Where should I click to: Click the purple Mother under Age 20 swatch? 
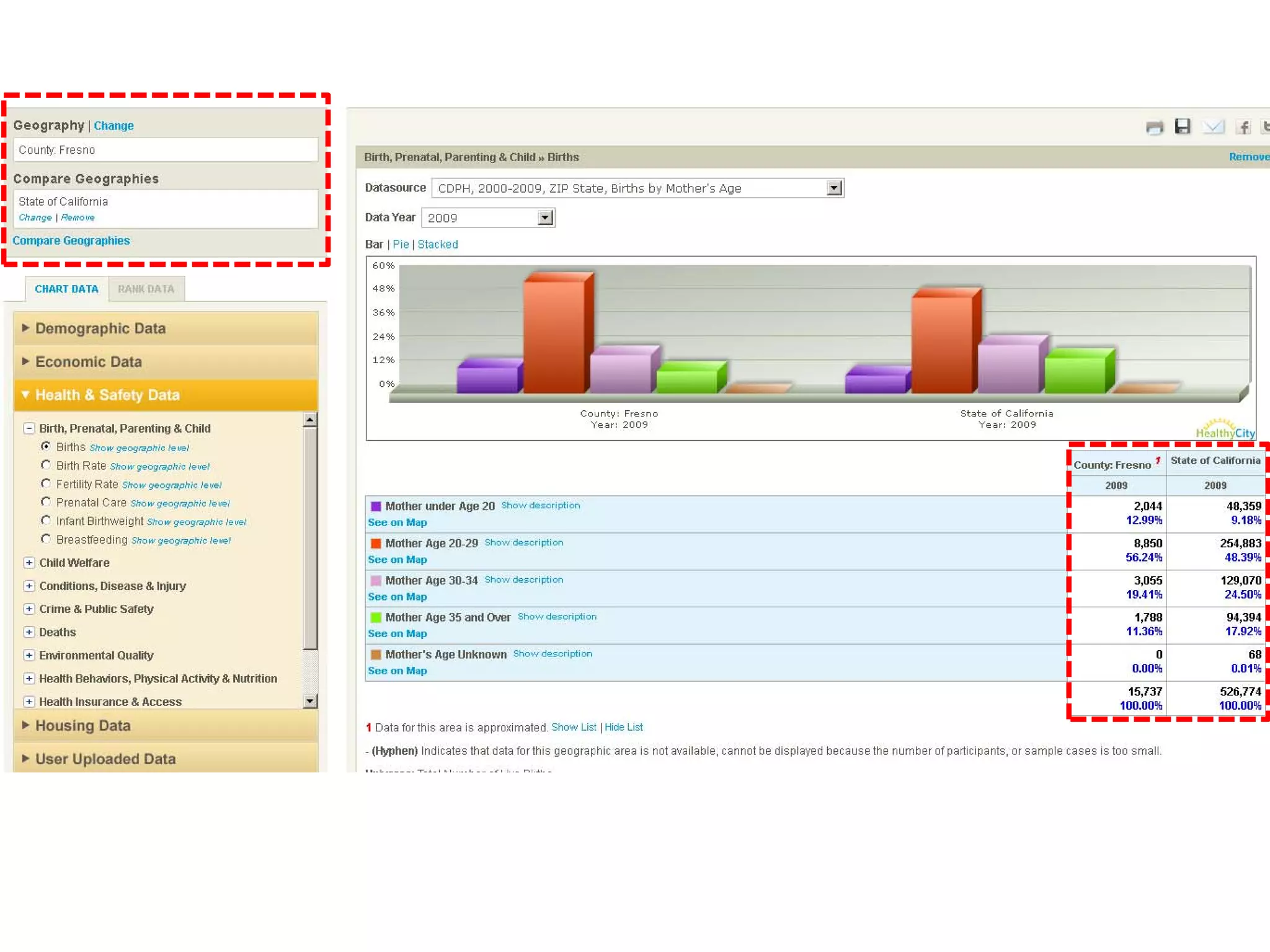click(376, 506)
